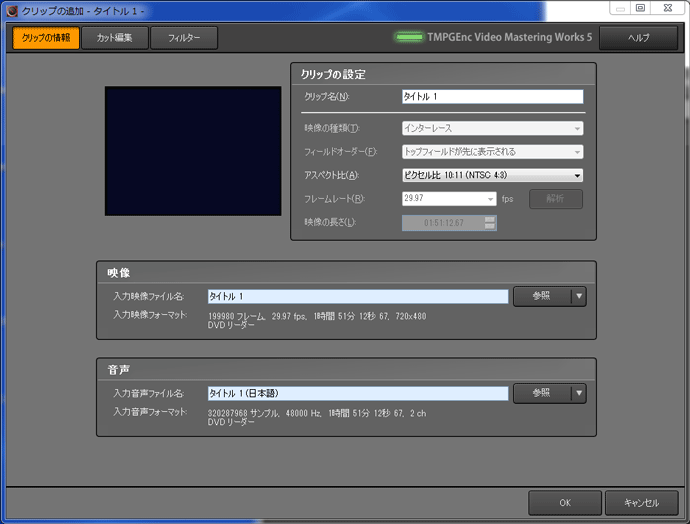Viewport: 690px width, 524px height.
Task: Click the app icon in the title bar
Action: [11, 9]
